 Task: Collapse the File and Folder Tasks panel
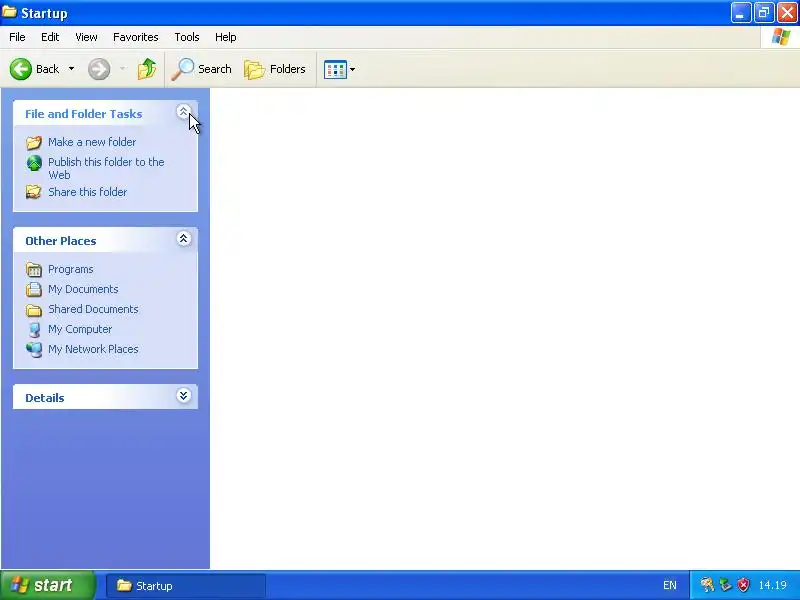click(183, 112)
